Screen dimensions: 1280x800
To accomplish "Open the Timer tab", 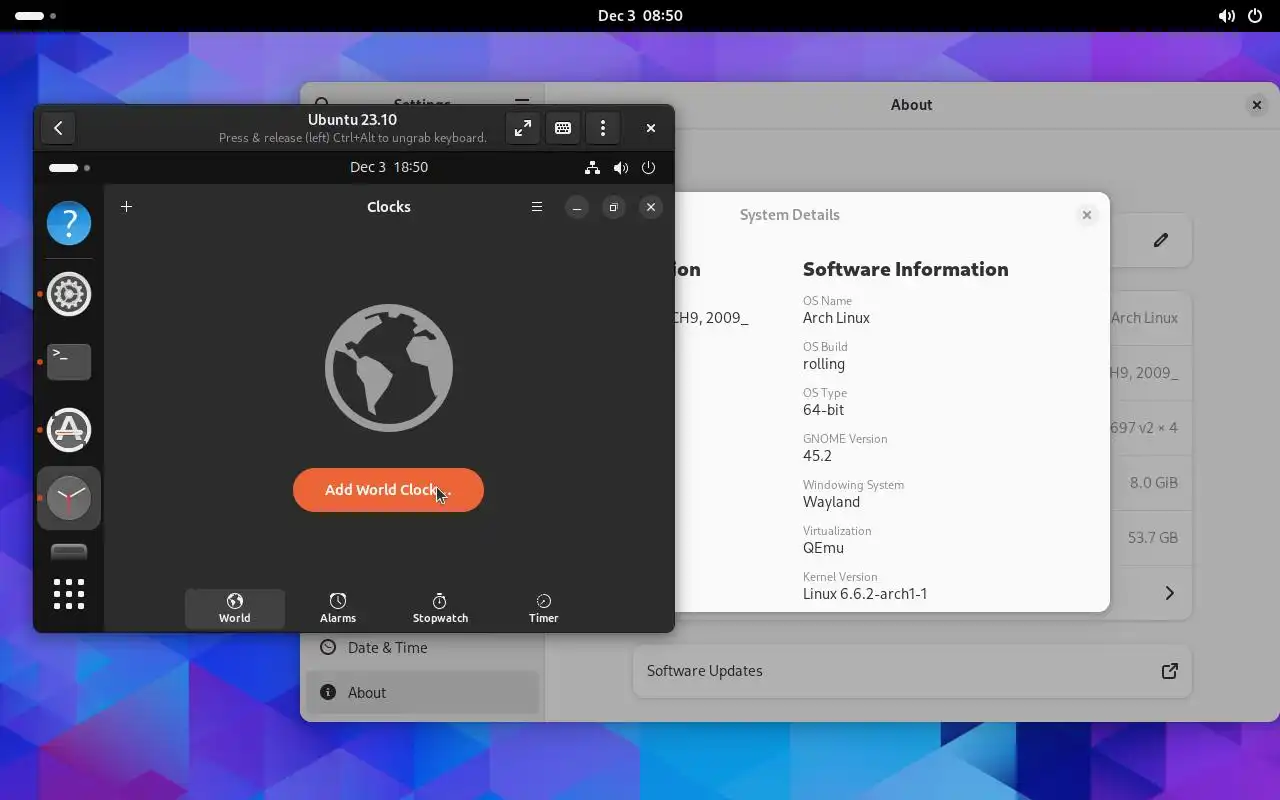I will pyautogui.click(x=543, y=608).
